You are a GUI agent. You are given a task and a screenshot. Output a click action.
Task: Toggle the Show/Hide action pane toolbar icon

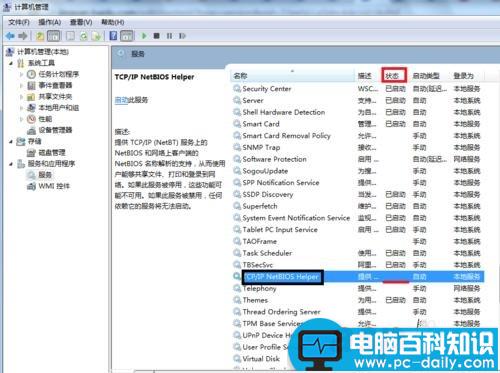tap(127, 36)
